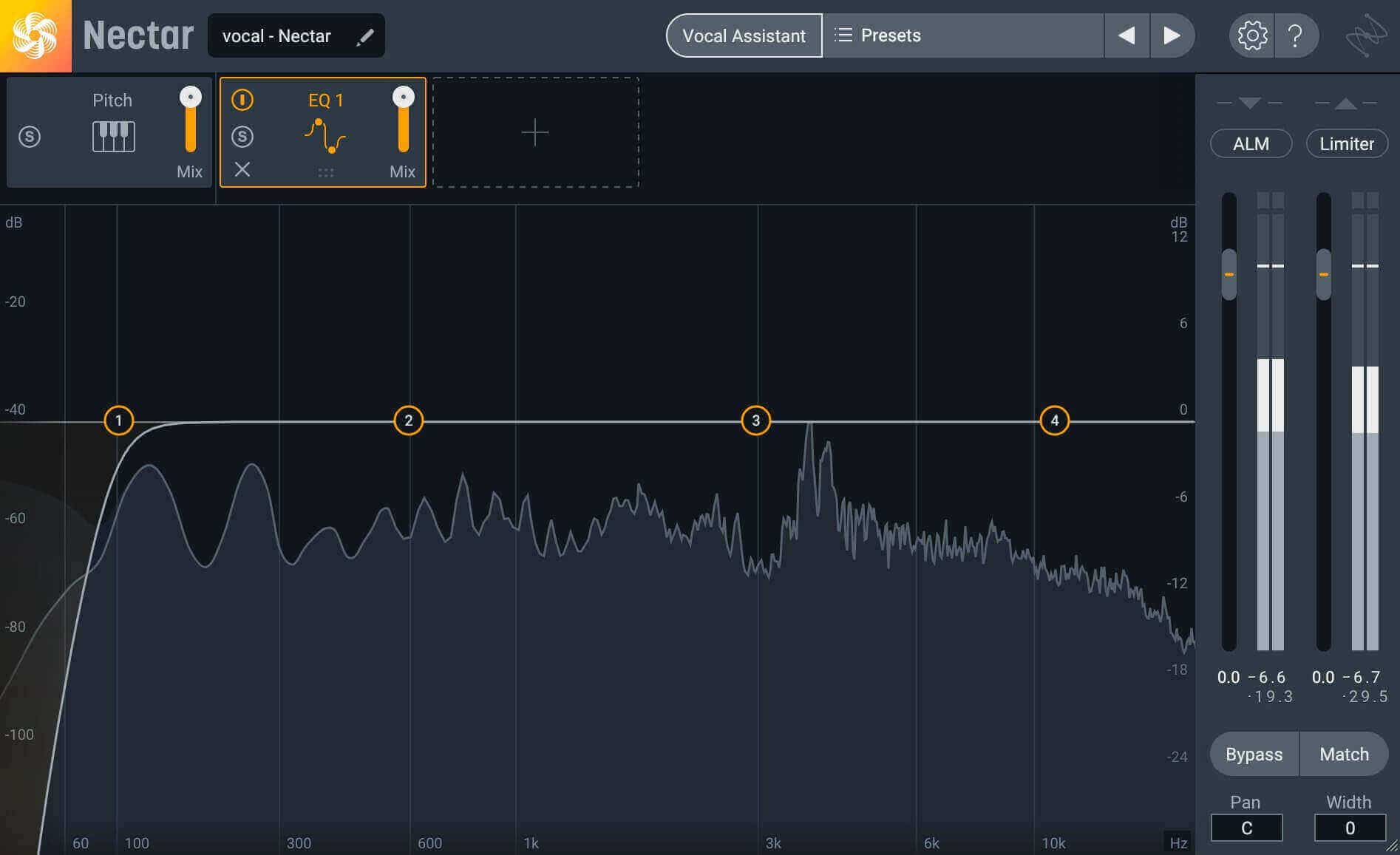Image resolution: width=1400 pixels, height=855 pixels.
Task: Click the Pan value field
Action: point(1246,828)
